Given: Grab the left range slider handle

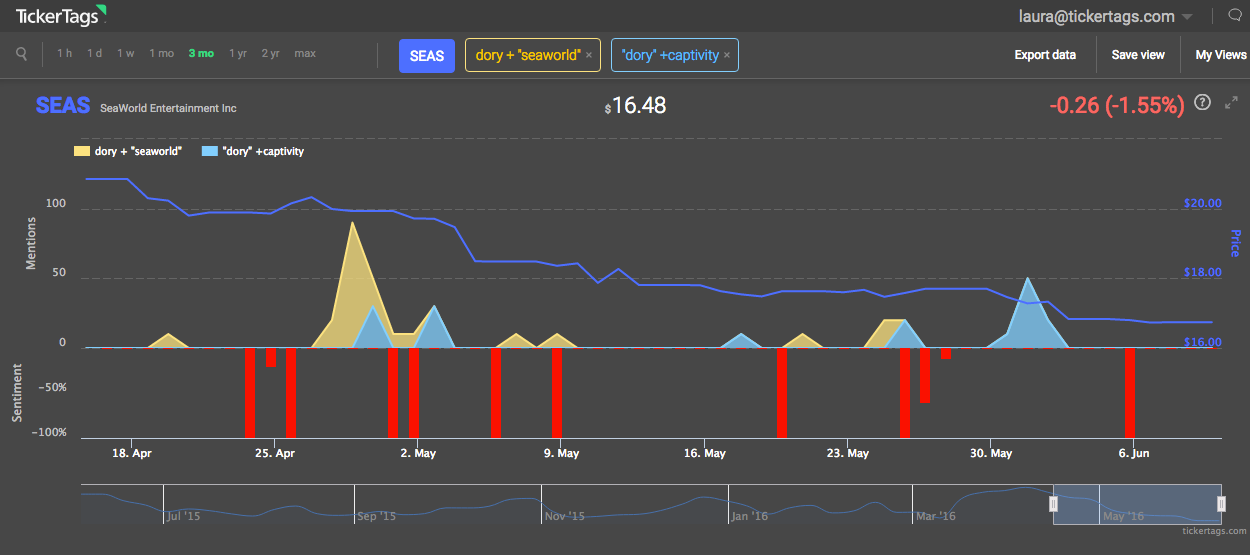Looking at the screenshot, I should pyautogui.click(x=1052, y=505).
